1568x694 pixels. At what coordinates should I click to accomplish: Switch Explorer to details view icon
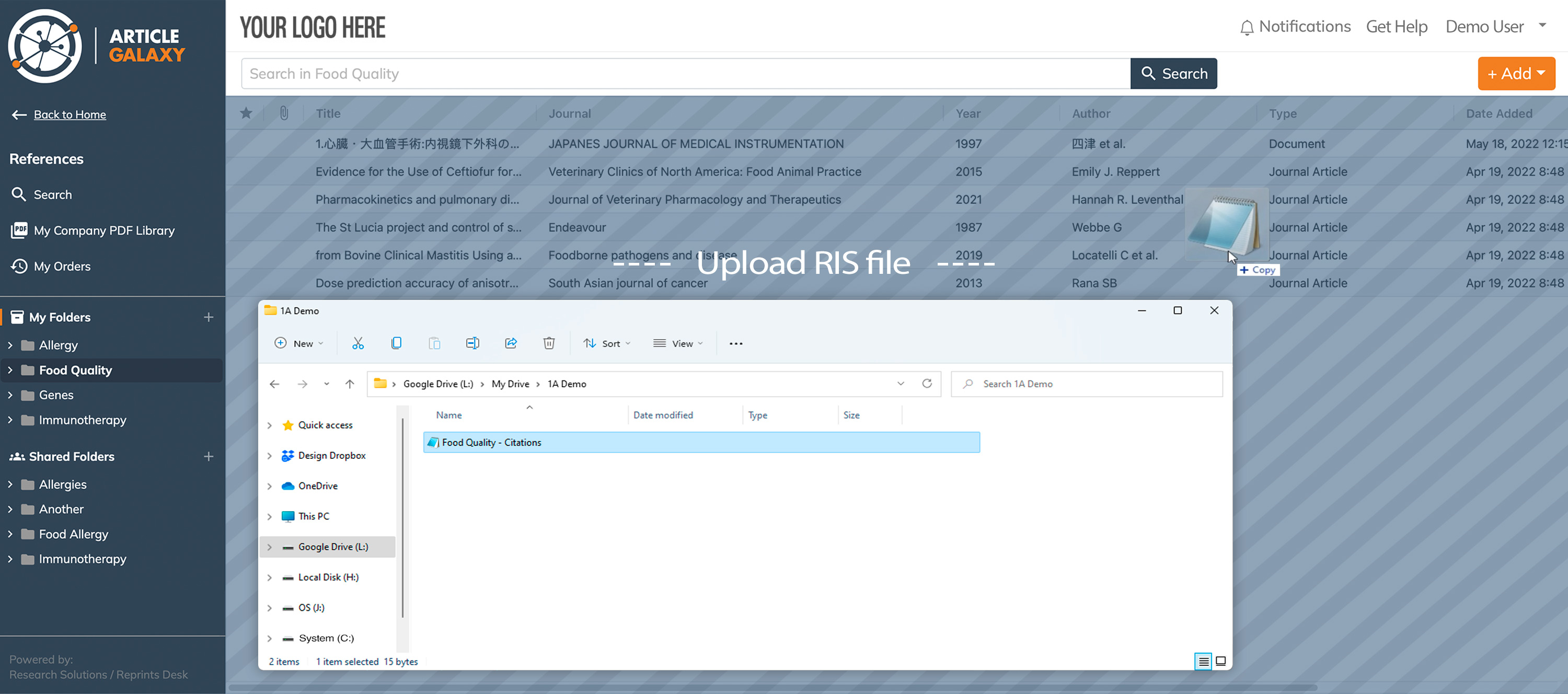pos(1203,661)
